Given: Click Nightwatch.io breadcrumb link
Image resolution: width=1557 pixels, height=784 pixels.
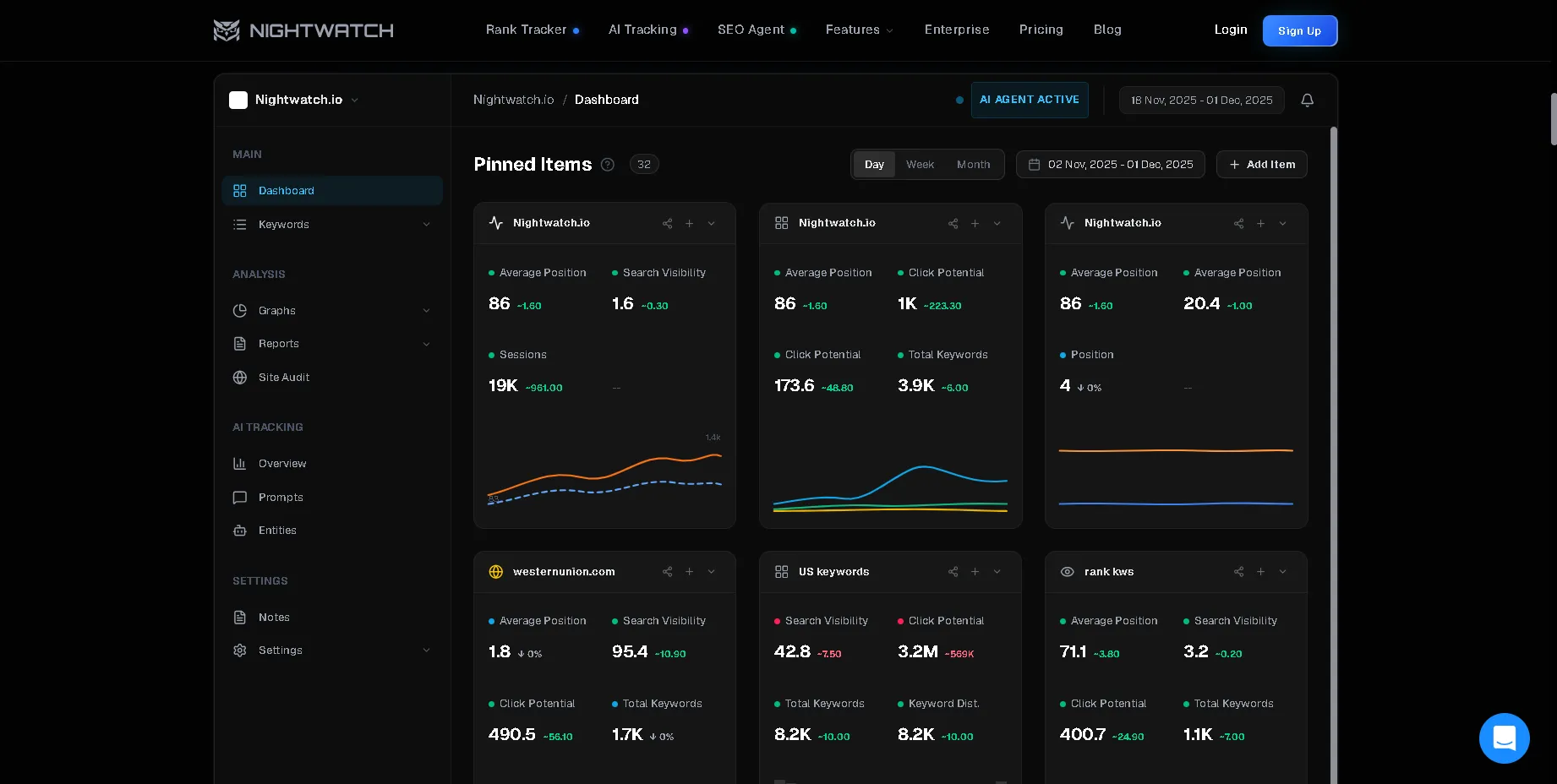Looking at the screenshot, I should click(x=514, y=100).
